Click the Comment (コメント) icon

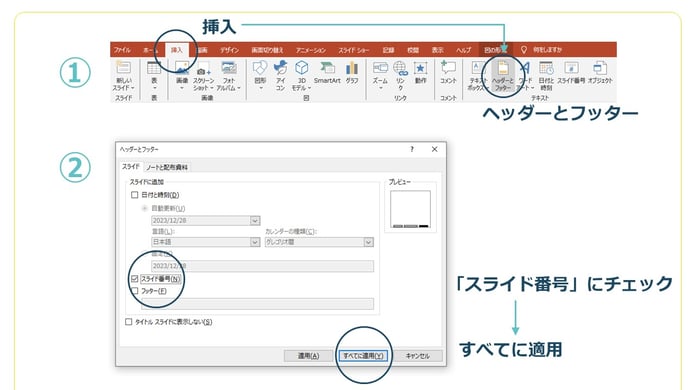click(448, 68)
